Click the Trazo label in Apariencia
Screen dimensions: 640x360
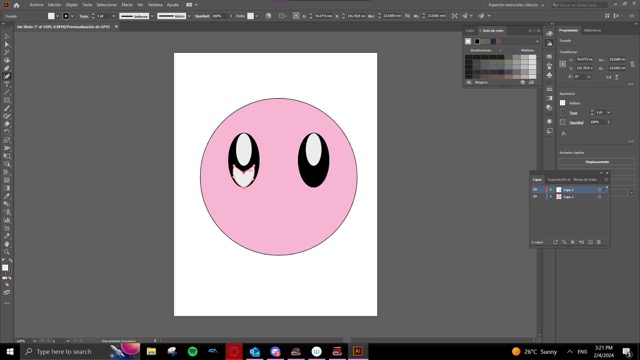[x=573, y=113]
